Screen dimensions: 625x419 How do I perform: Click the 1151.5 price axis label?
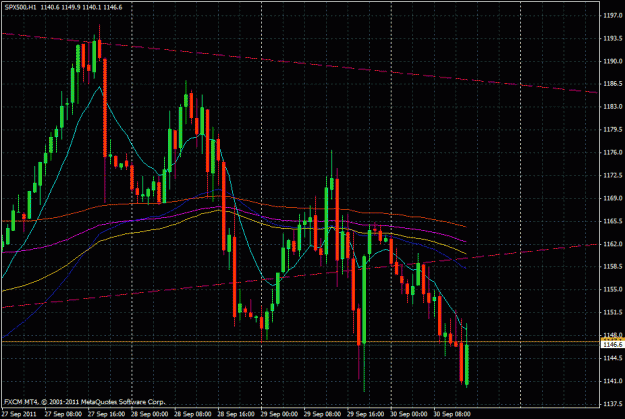(613, 312)
